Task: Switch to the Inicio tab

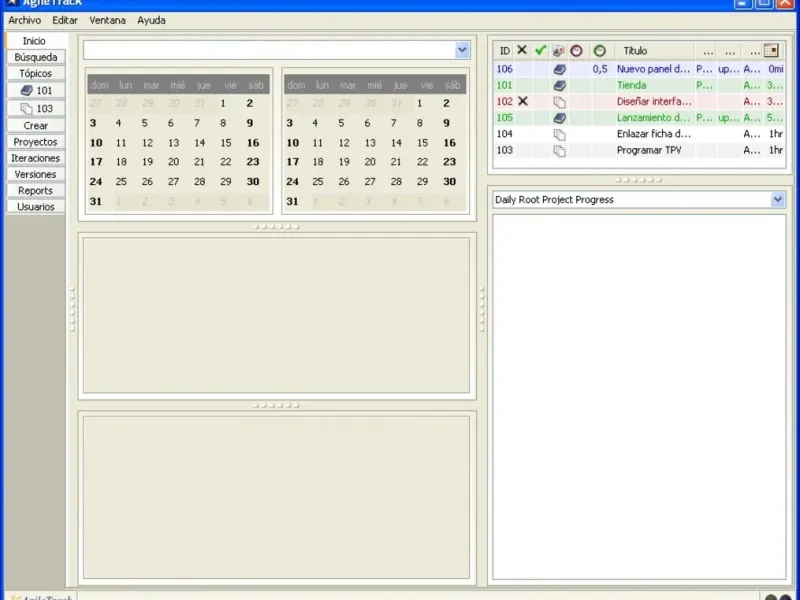Action: [34, 41]
